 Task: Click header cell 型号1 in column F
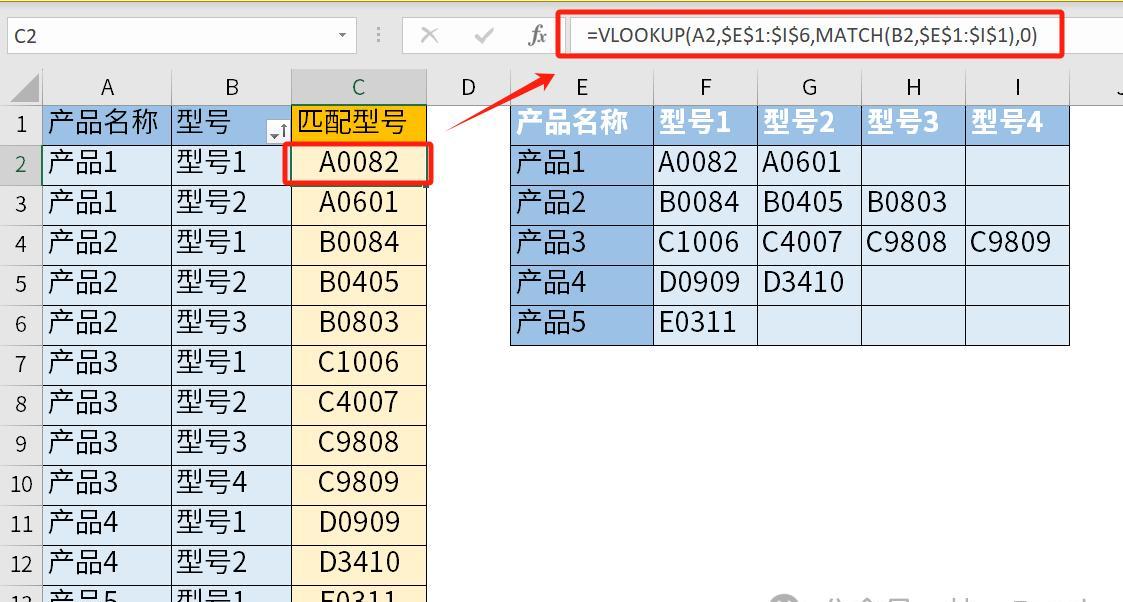point(705,125)
